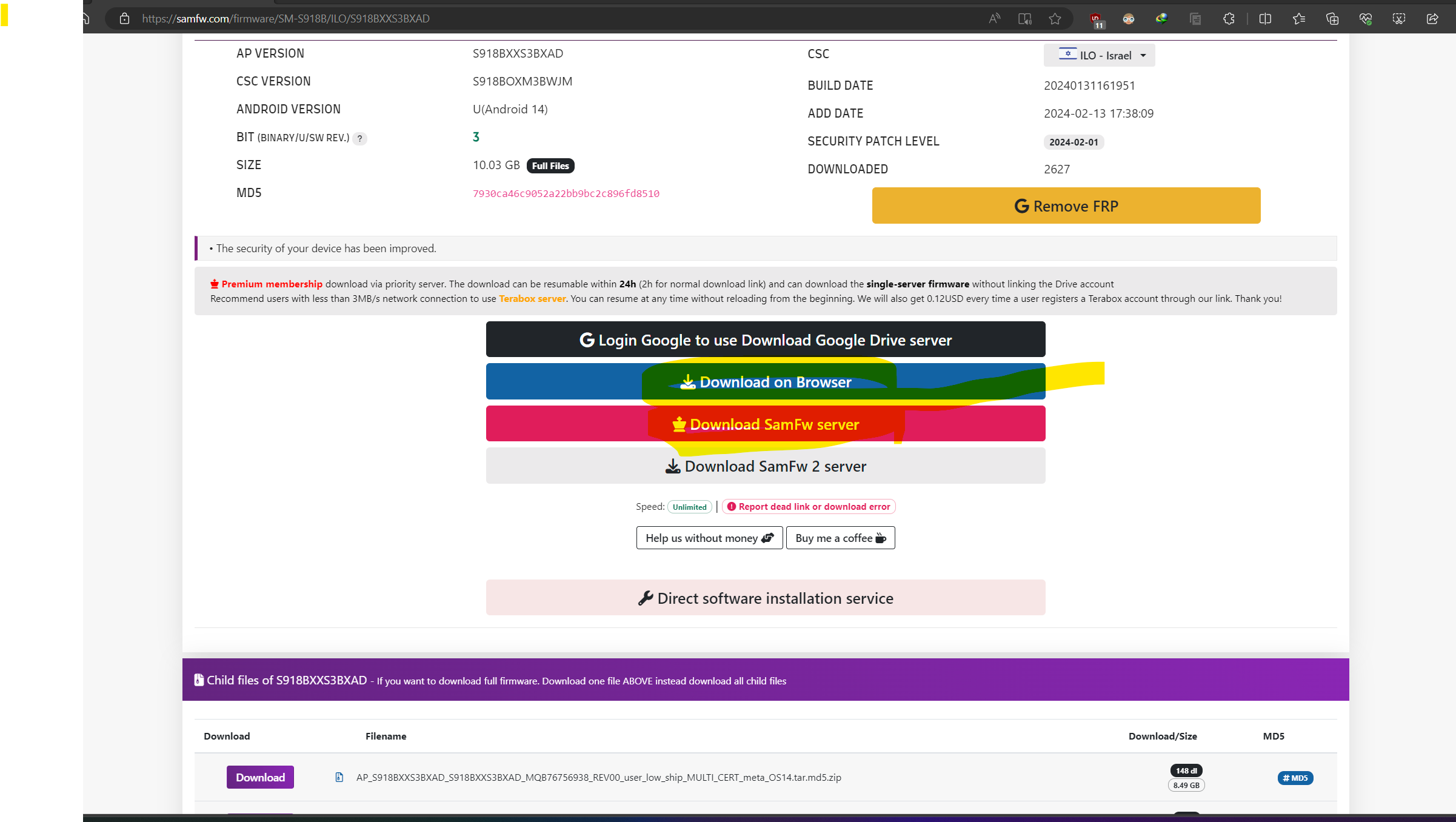Click the SECURITY PATCH LEVEL label

(873, 141)
